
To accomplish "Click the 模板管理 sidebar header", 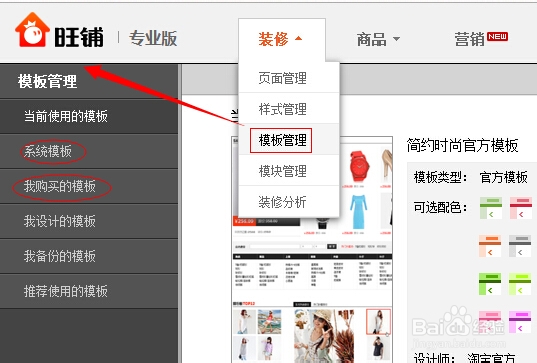I will pos(48,82).
